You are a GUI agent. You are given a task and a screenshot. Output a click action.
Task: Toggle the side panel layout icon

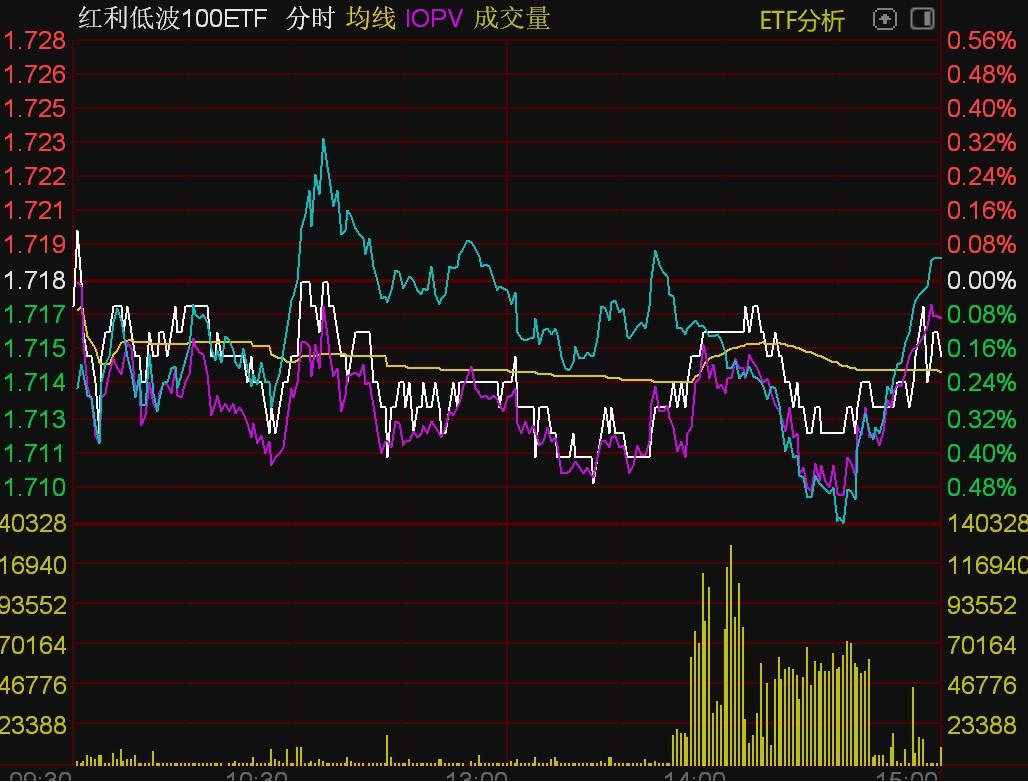click(x=922, y=18)
